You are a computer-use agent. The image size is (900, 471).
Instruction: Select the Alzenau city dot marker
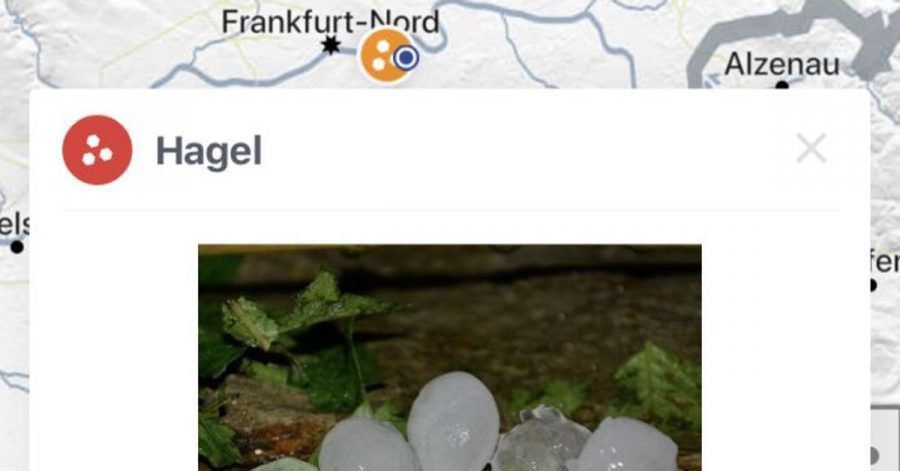(782, 85)
